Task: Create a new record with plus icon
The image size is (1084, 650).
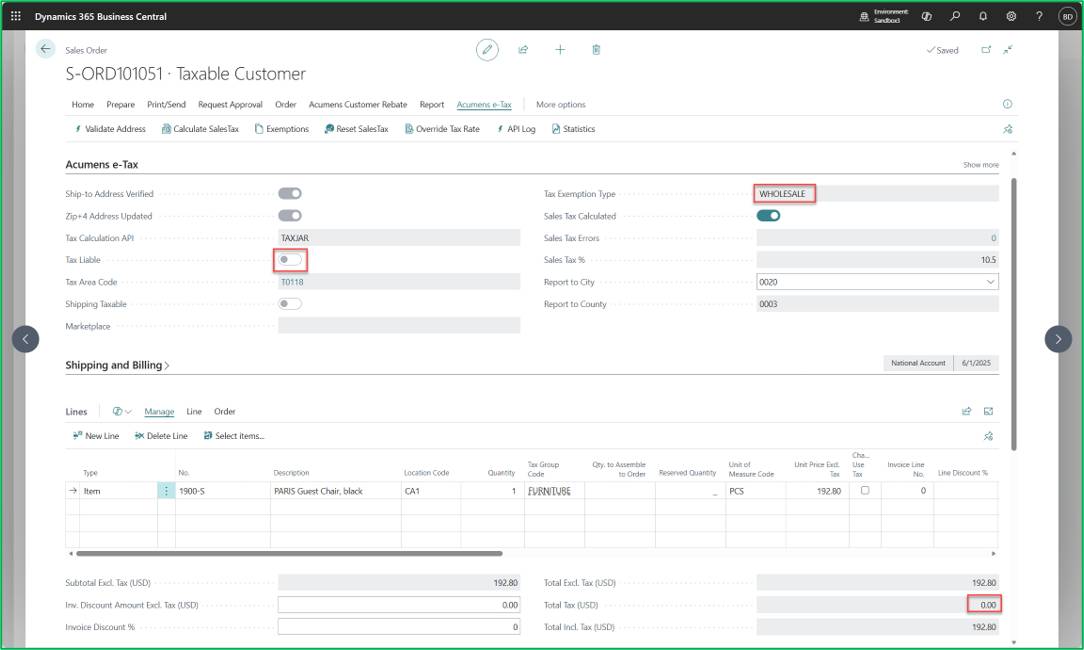Action: (560, 50)
